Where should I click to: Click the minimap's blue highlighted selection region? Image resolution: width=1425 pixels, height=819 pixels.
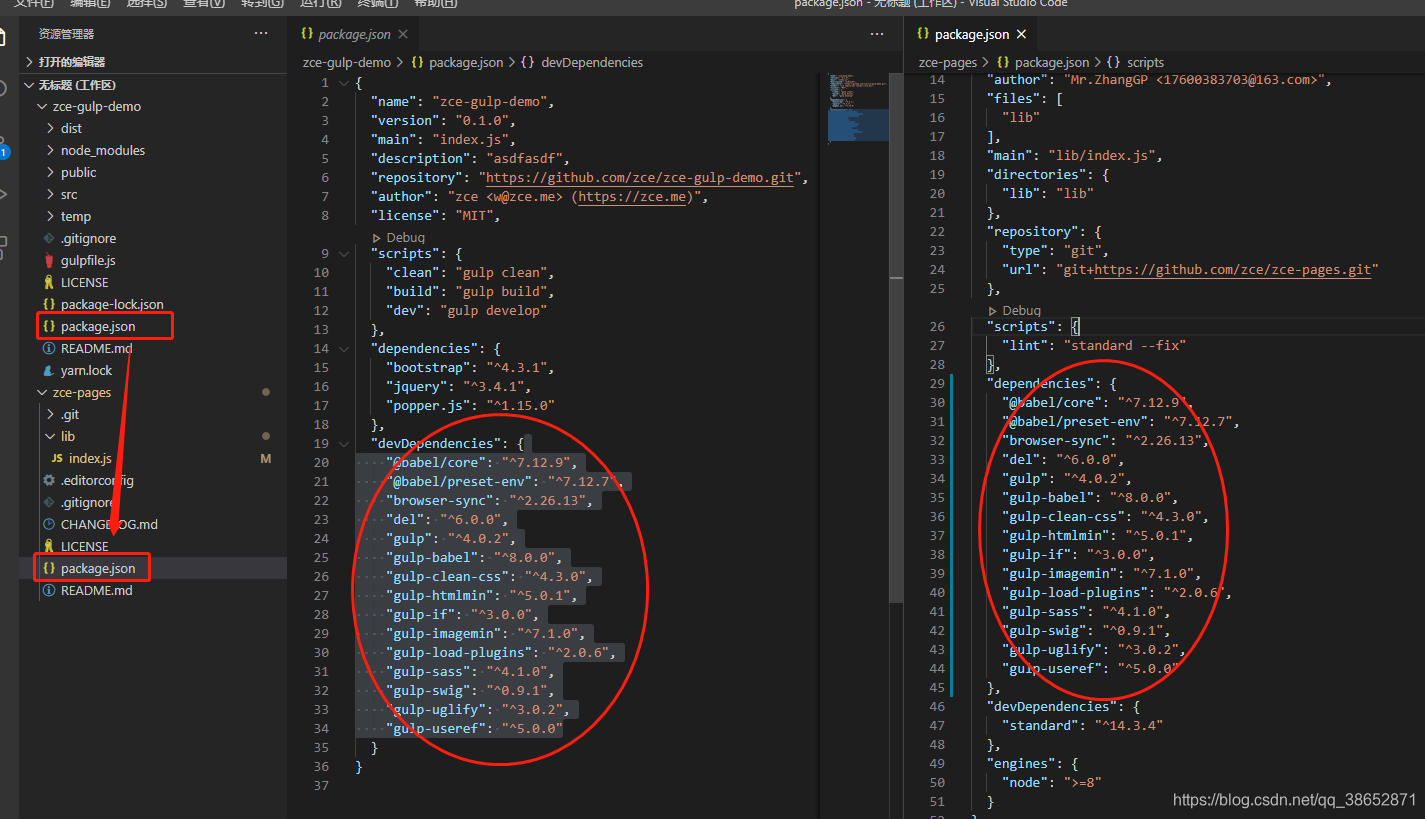click(857, 125)
